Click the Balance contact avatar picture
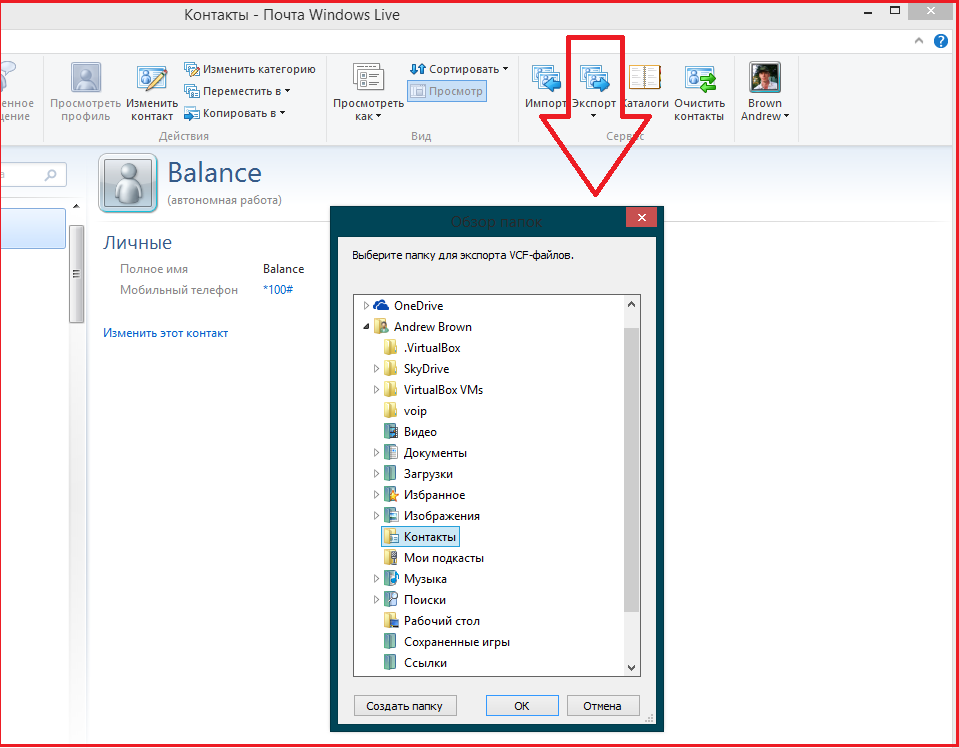This screenshot has height=748, width=959. (x=128, y=183)
